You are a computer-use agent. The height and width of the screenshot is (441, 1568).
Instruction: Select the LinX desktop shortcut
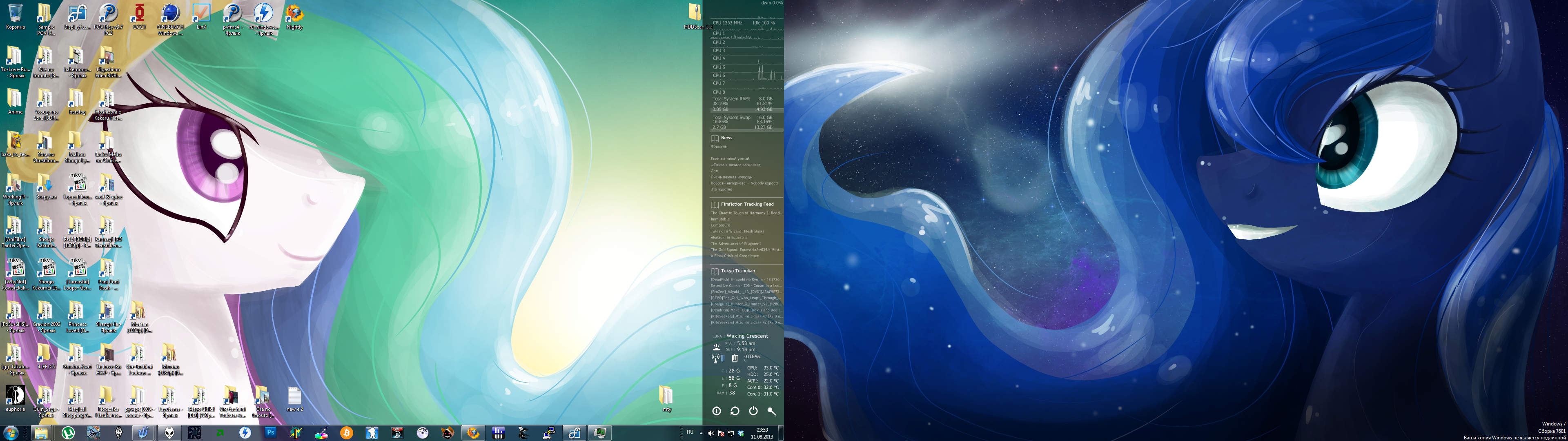pos(201,16)
